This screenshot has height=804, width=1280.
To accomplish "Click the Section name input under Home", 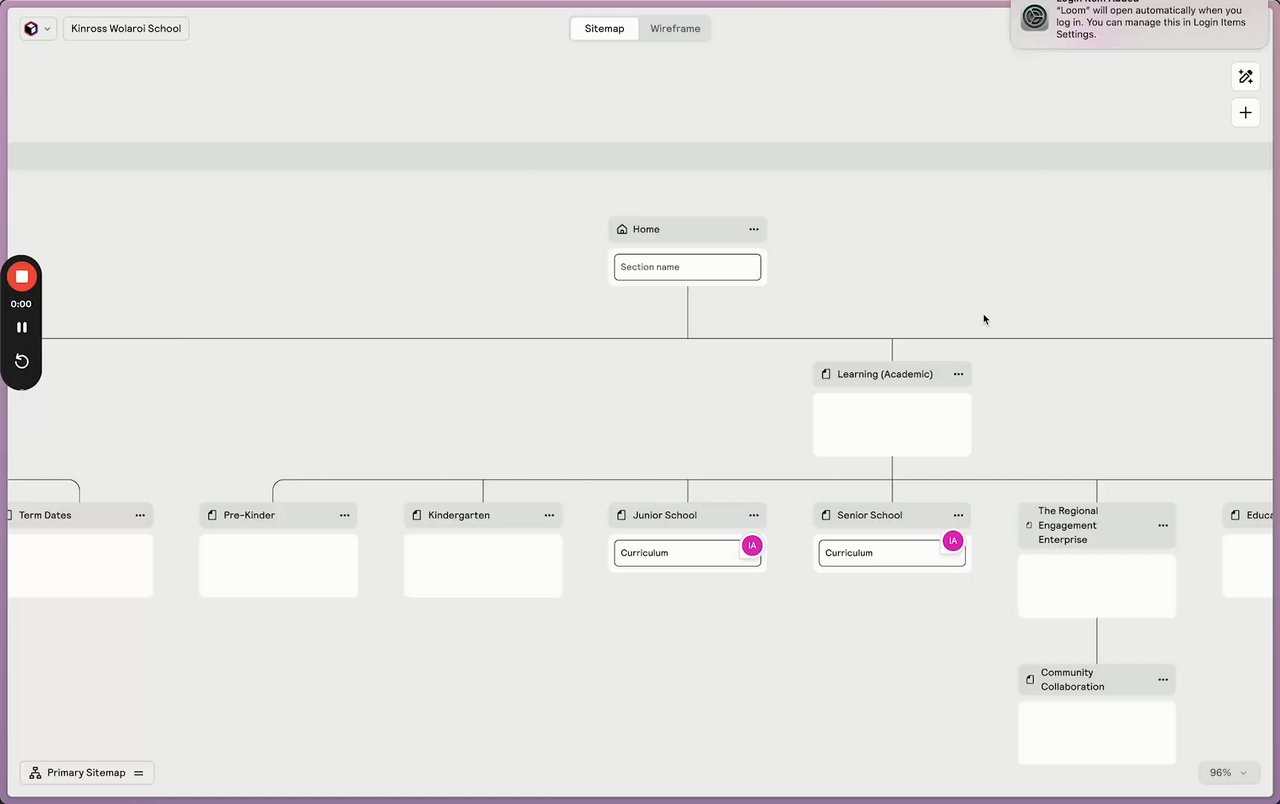I will point(687,267).
